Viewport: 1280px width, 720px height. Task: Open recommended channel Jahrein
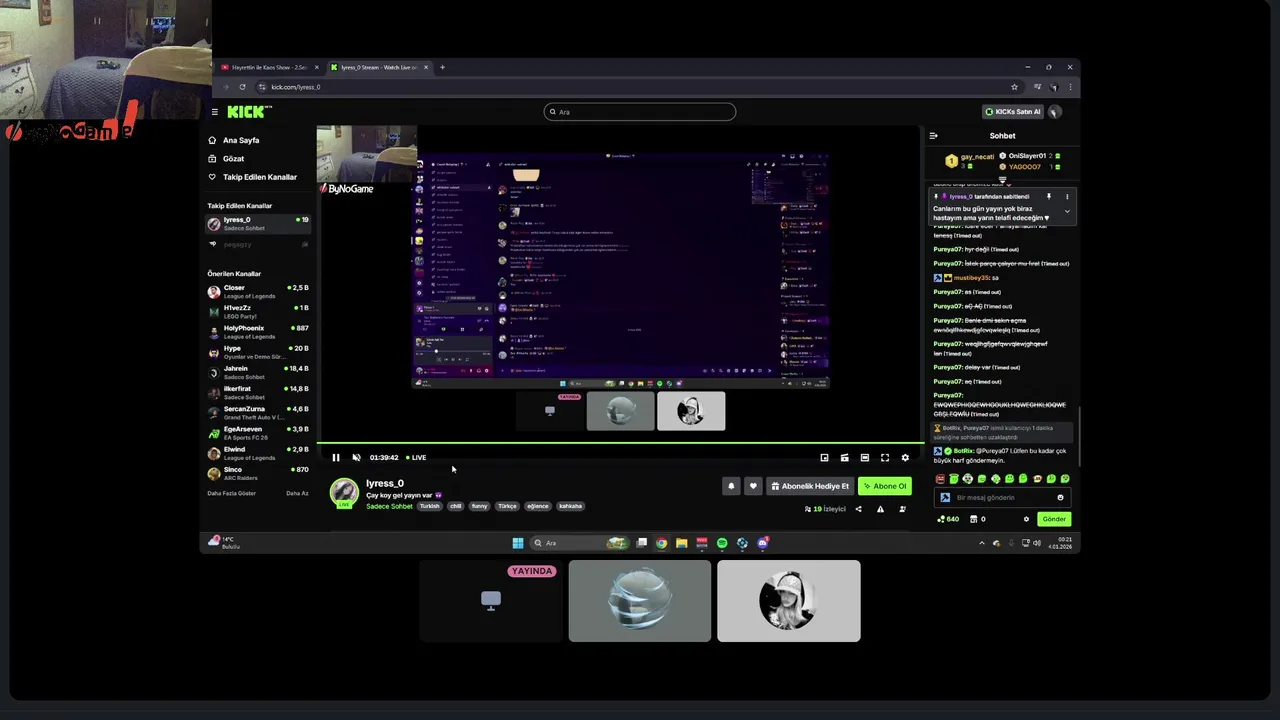click(258, 372)
